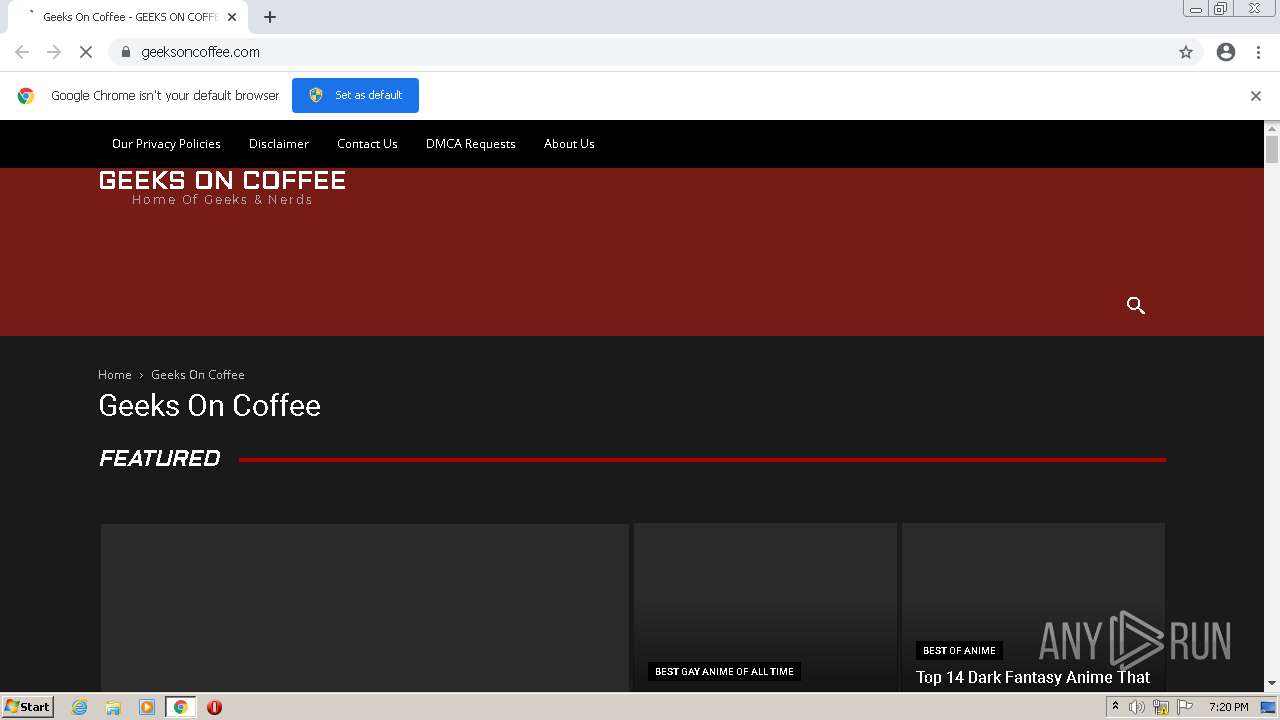View site security lock info

coord(126,52)
